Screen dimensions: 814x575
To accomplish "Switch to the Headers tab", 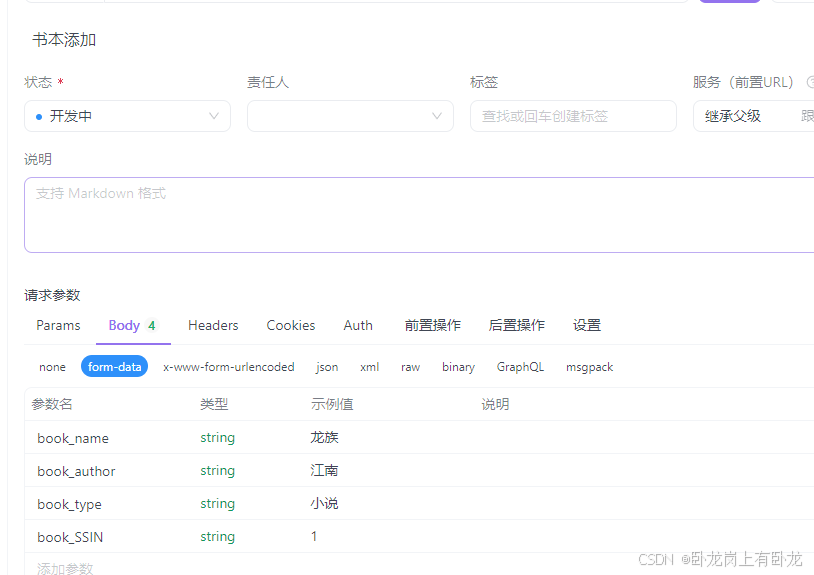I will tap(213, 325).
